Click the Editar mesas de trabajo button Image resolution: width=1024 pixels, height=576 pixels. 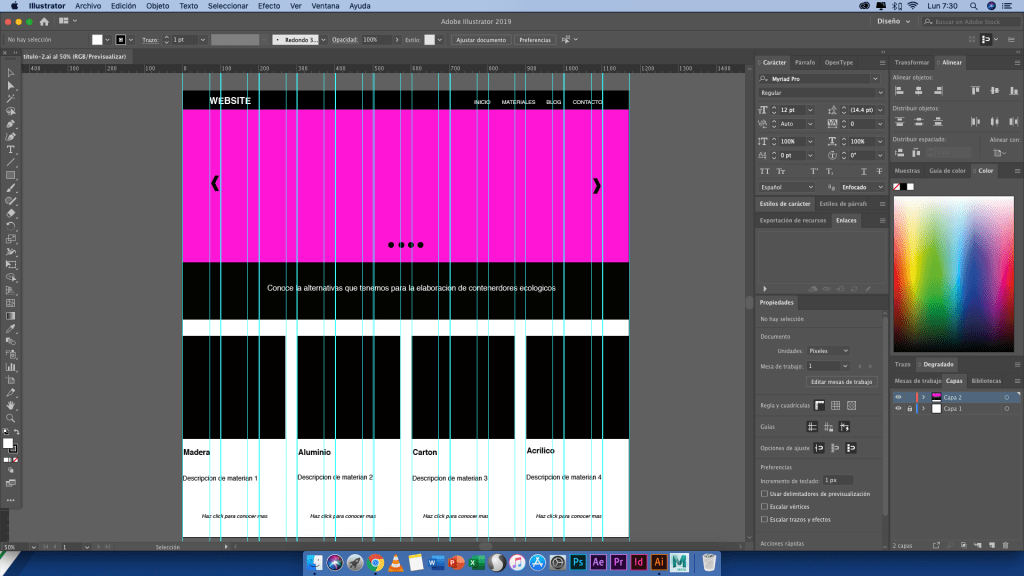click(x=841, y=382)
